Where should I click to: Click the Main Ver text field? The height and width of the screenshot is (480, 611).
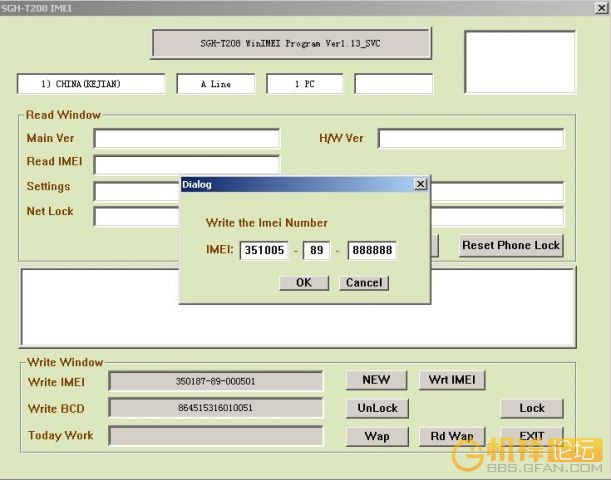point(187,139)
